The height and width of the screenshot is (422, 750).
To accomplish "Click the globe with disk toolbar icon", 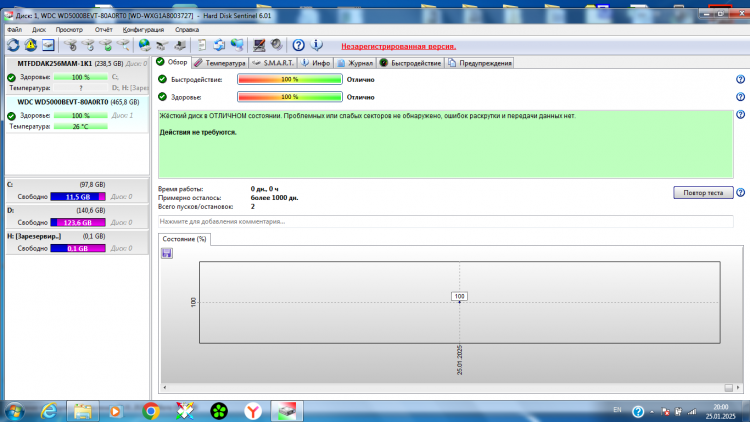I will pyautogui.click(x=144, y=45).
